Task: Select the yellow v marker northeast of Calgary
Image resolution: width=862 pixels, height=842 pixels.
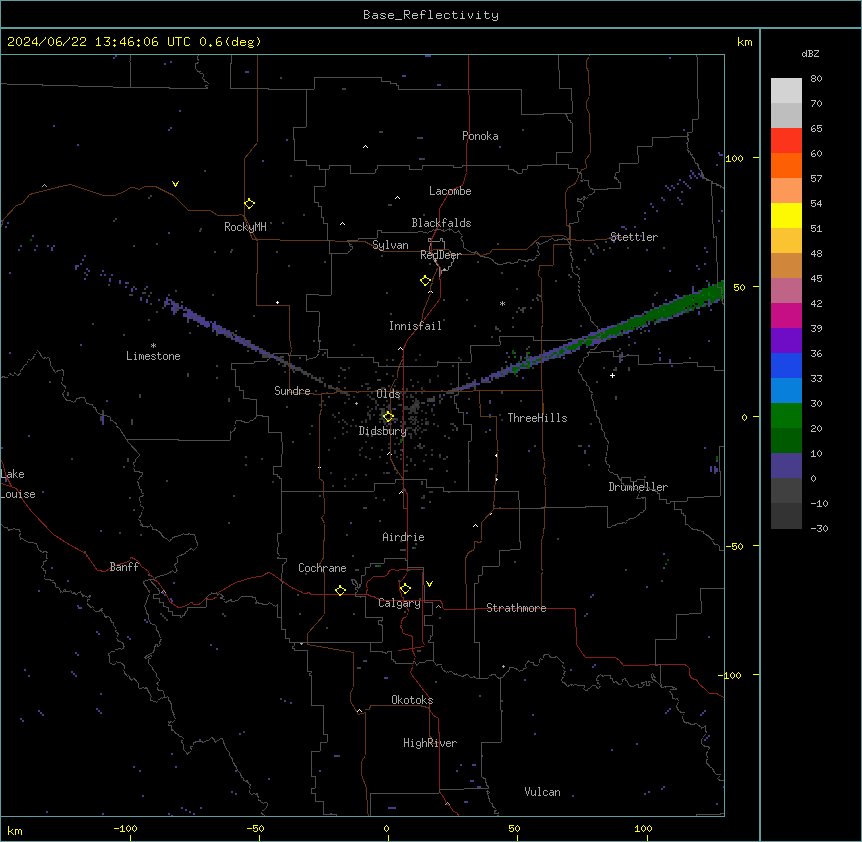Action: pos(429,584)
